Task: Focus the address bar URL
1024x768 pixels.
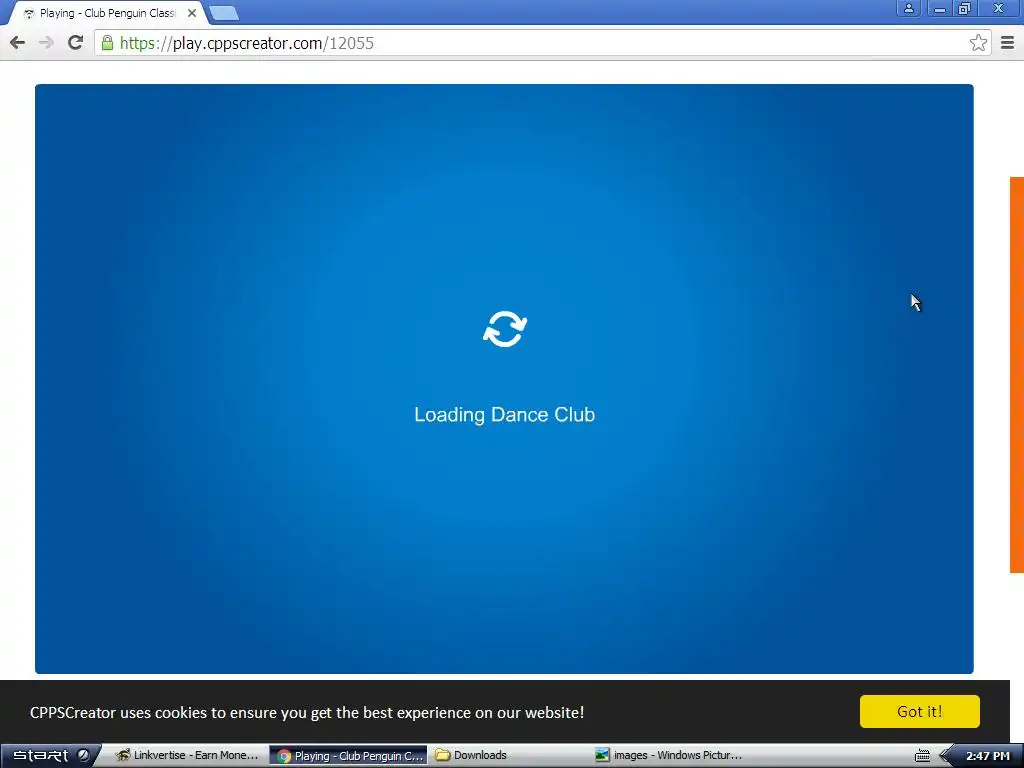Action: tap(541, 43)
